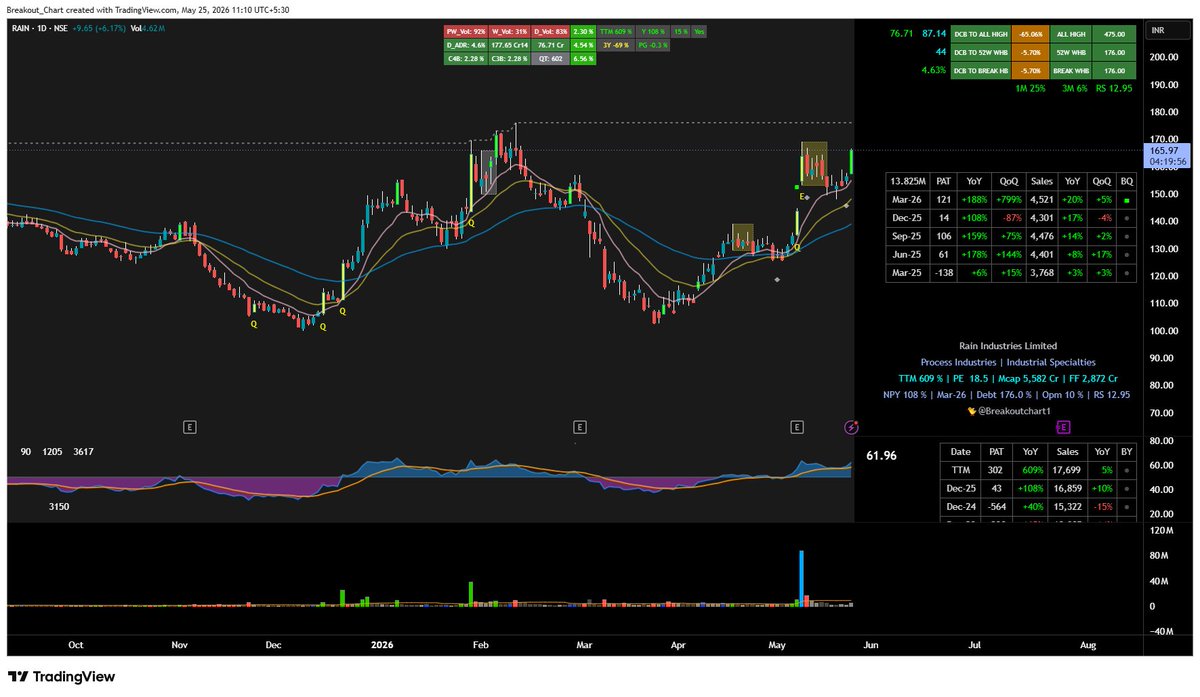Click the -65.06% orange cell
Screen dimensions: 1200x697
[1033, 33]
